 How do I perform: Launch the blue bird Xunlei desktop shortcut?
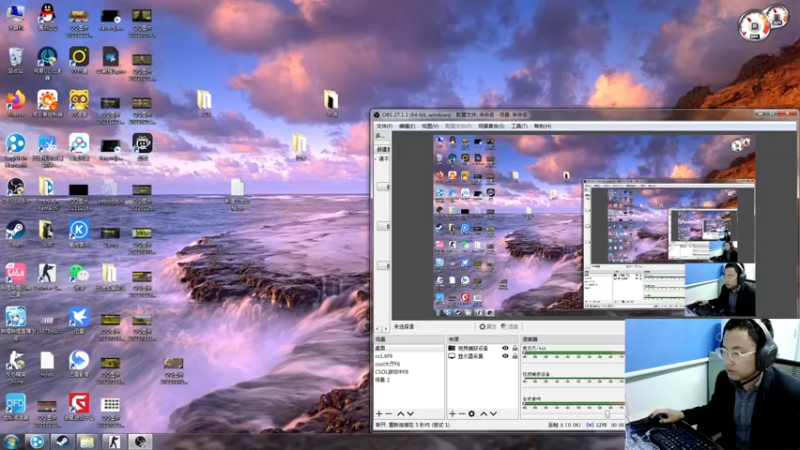point(79,319)
